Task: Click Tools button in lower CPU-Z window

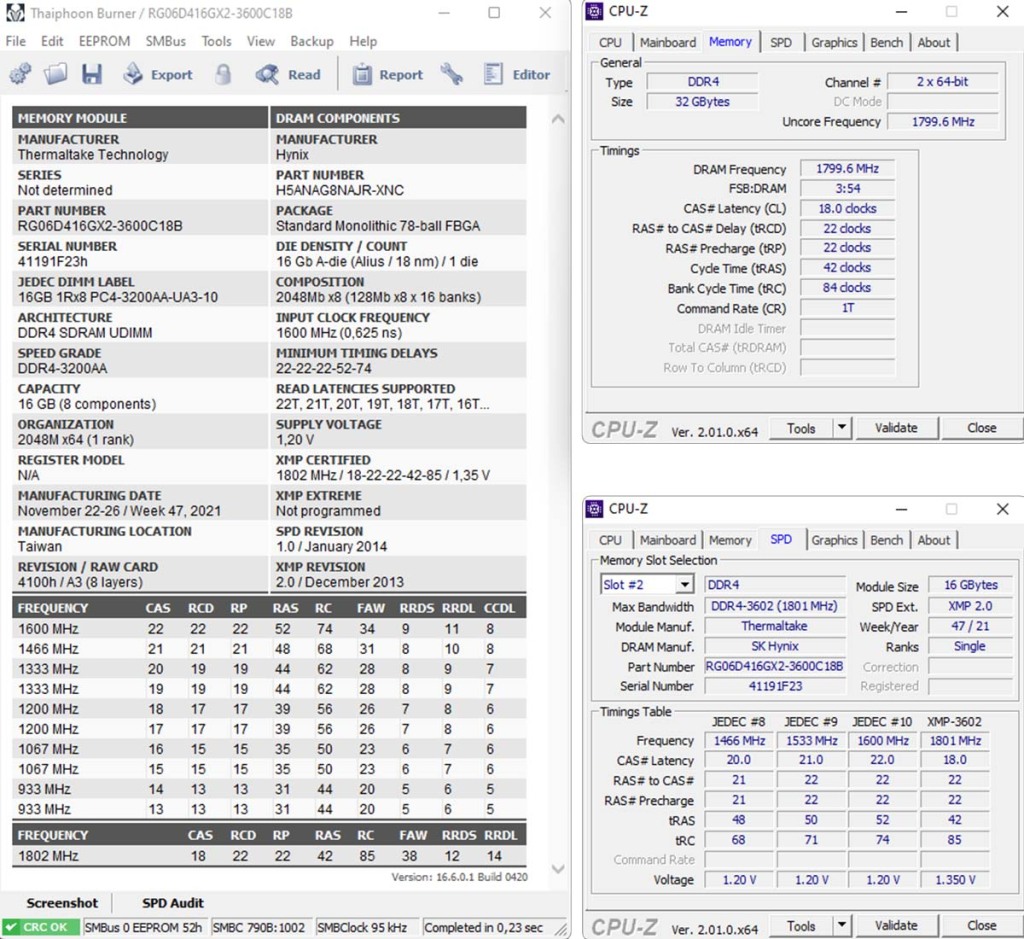Action: [x=801, y=925]
